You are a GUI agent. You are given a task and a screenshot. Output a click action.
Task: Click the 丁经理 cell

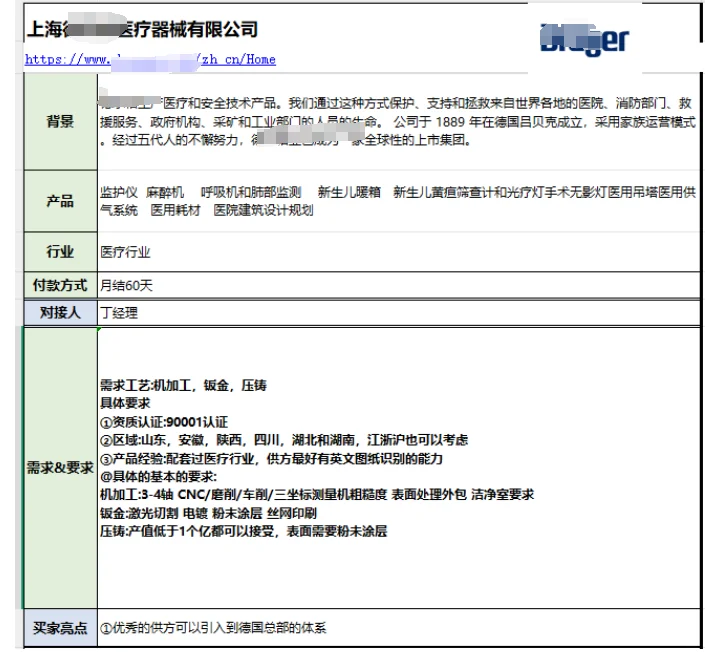pos(398,313)
